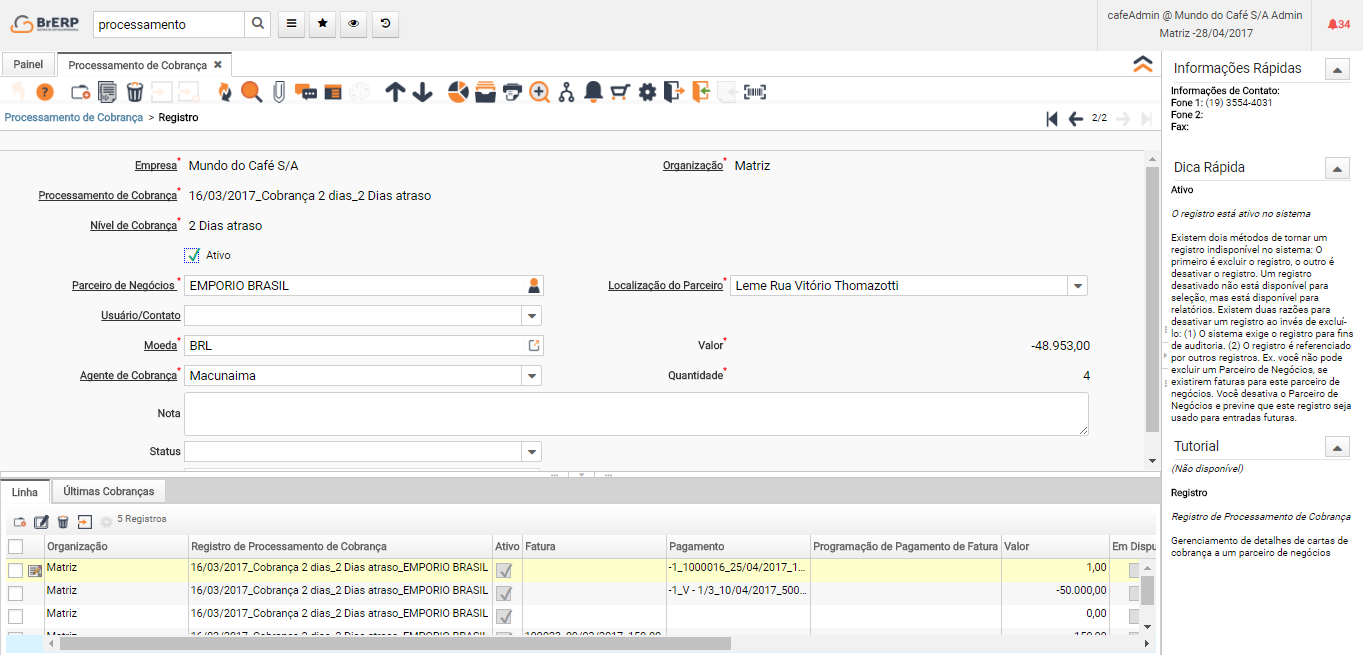Expand the Localização do Parceiro dropdown

(x=1077, y=286)
